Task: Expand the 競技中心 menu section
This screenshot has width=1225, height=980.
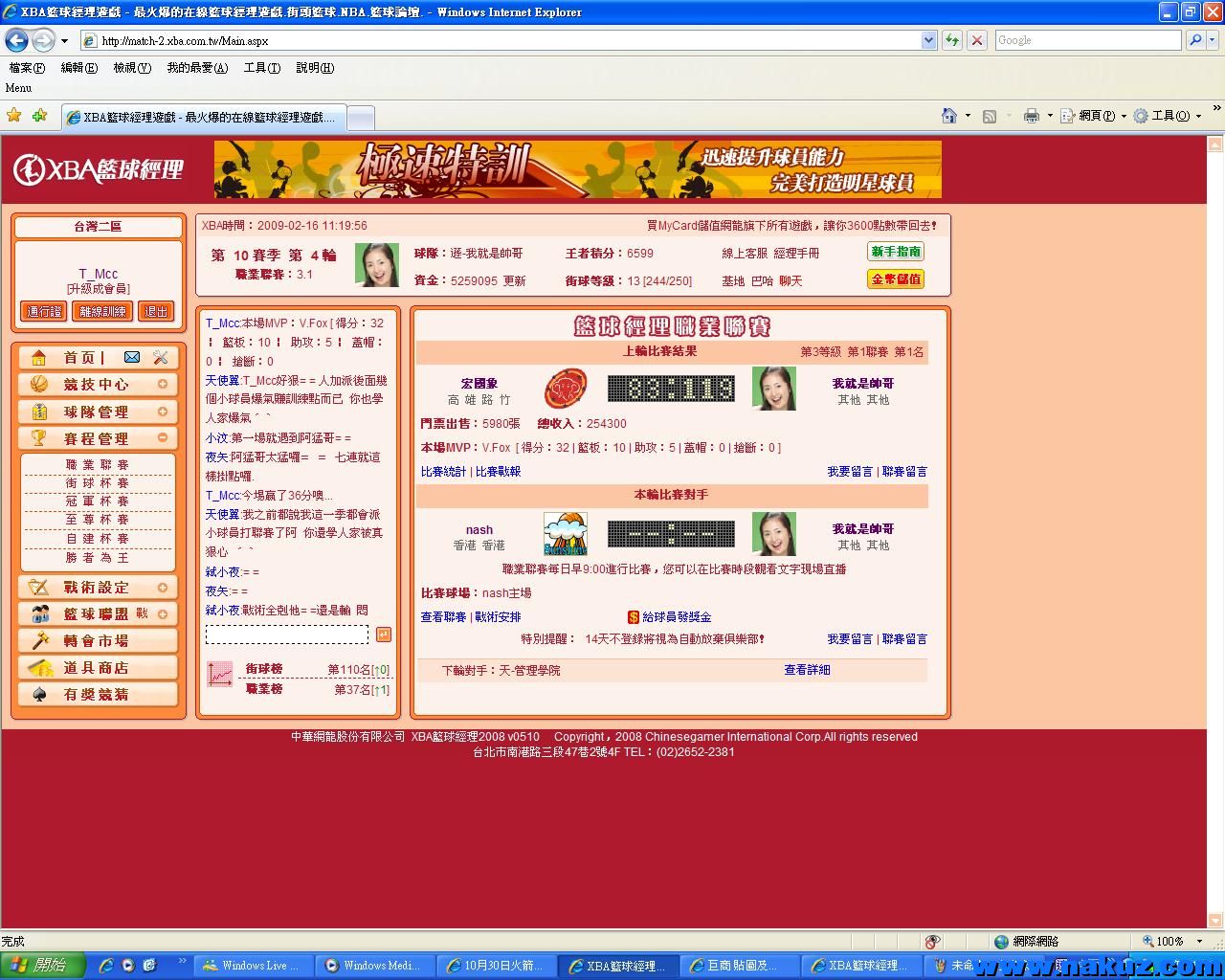Action: (163, 385)
